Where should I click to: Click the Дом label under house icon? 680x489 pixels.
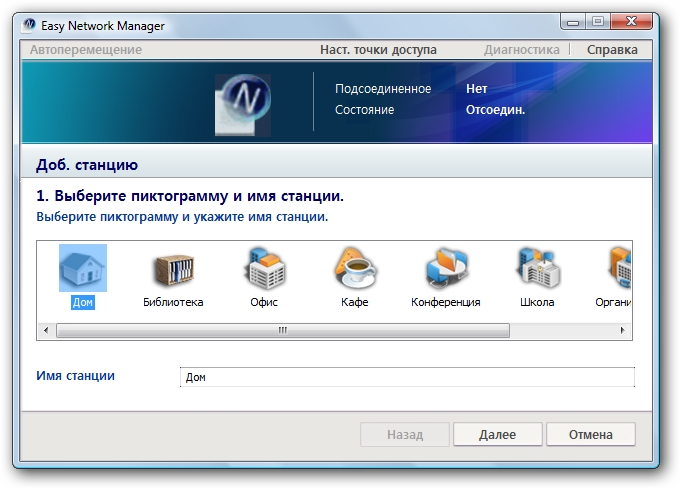[82, 302]
